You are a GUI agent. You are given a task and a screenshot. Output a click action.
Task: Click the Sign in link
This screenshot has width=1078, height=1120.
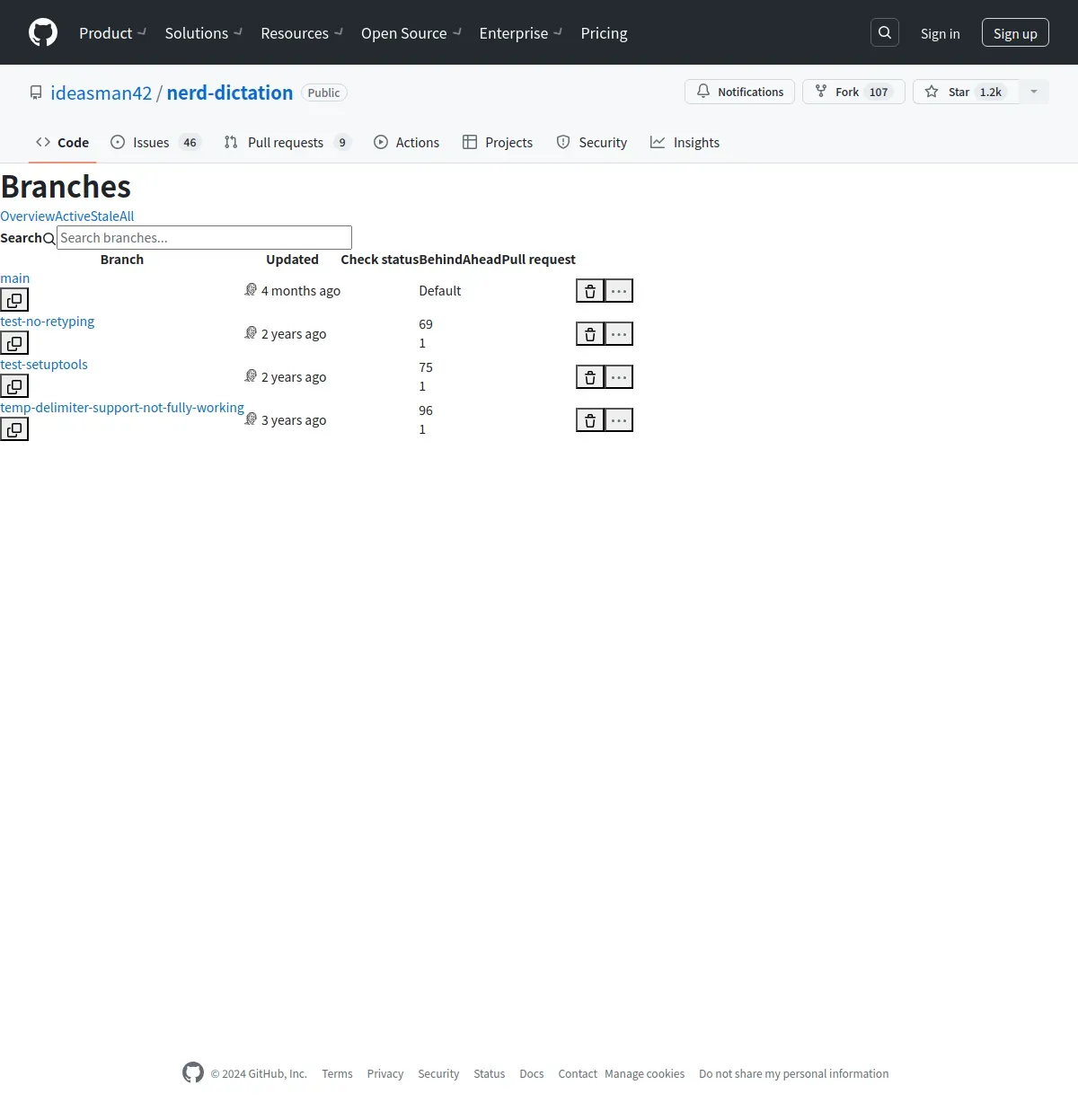tap(940, 33)
